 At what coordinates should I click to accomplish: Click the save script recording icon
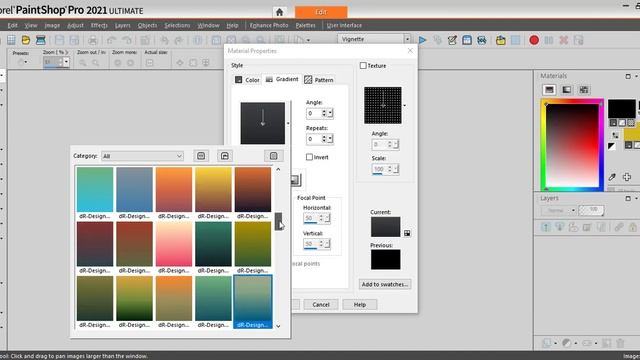(578, 40)
